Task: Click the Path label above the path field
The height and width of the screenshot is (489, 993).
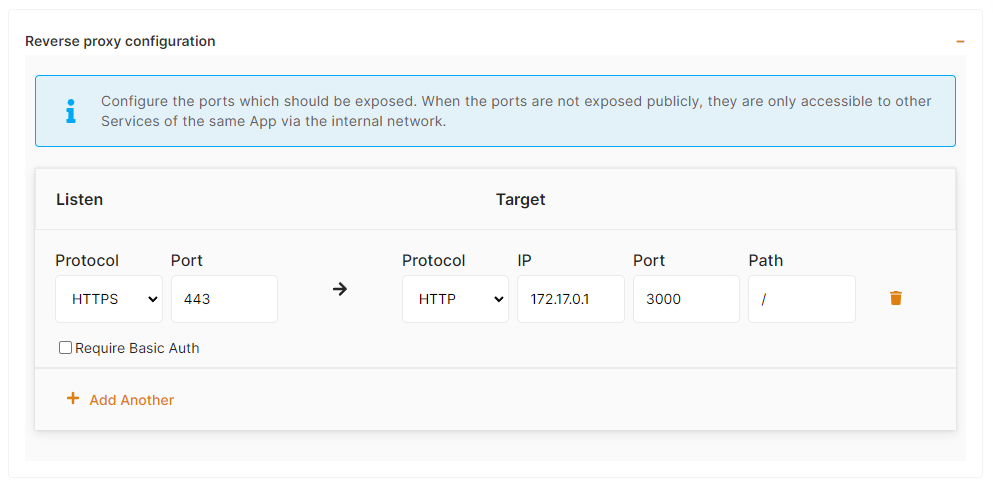Action: [x=765, y=260]
